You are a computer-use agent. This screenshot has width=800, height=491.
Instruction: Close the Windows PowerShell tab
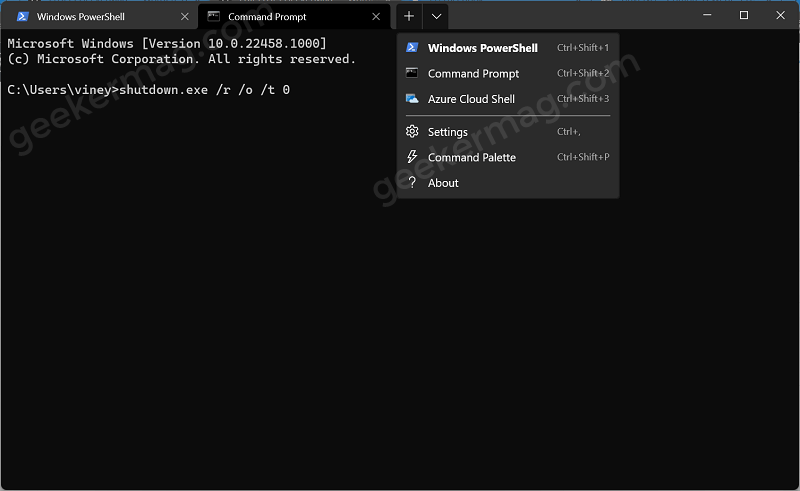pos(185,17)
